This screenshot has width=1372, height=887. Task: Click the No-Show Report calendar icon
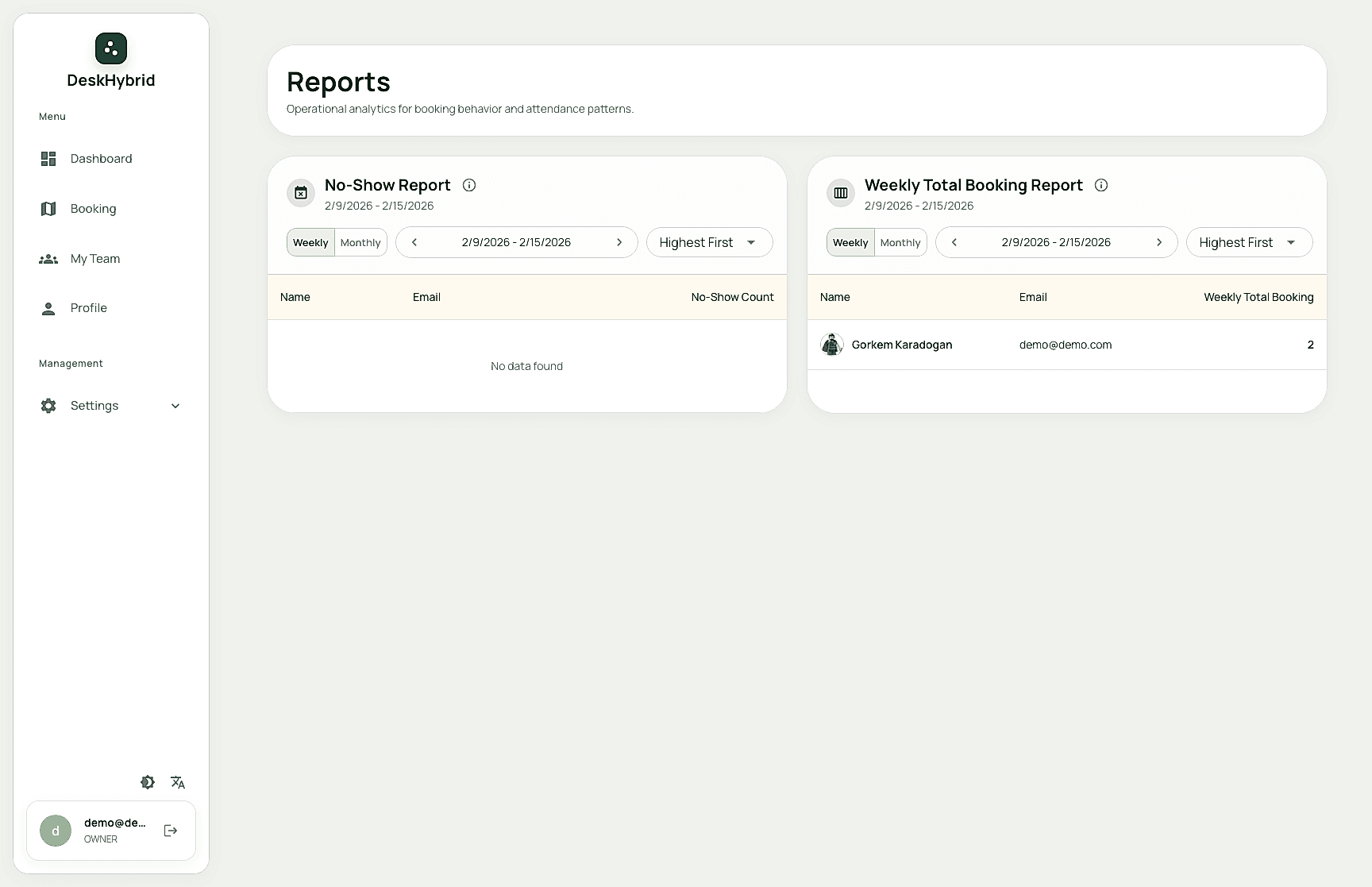300,193
